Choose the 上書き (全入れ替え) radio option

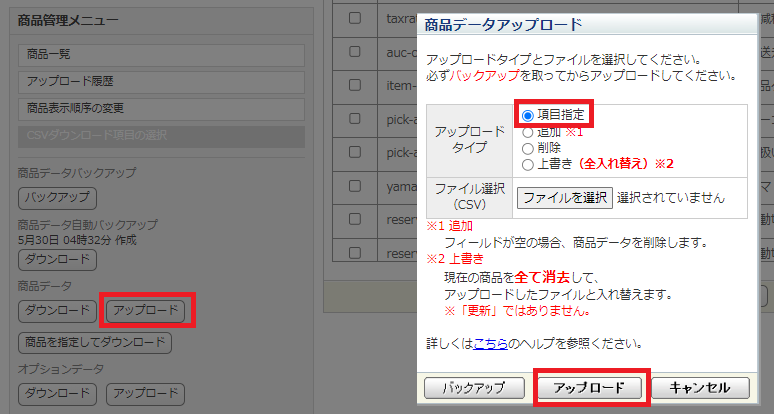pos(528,164)
